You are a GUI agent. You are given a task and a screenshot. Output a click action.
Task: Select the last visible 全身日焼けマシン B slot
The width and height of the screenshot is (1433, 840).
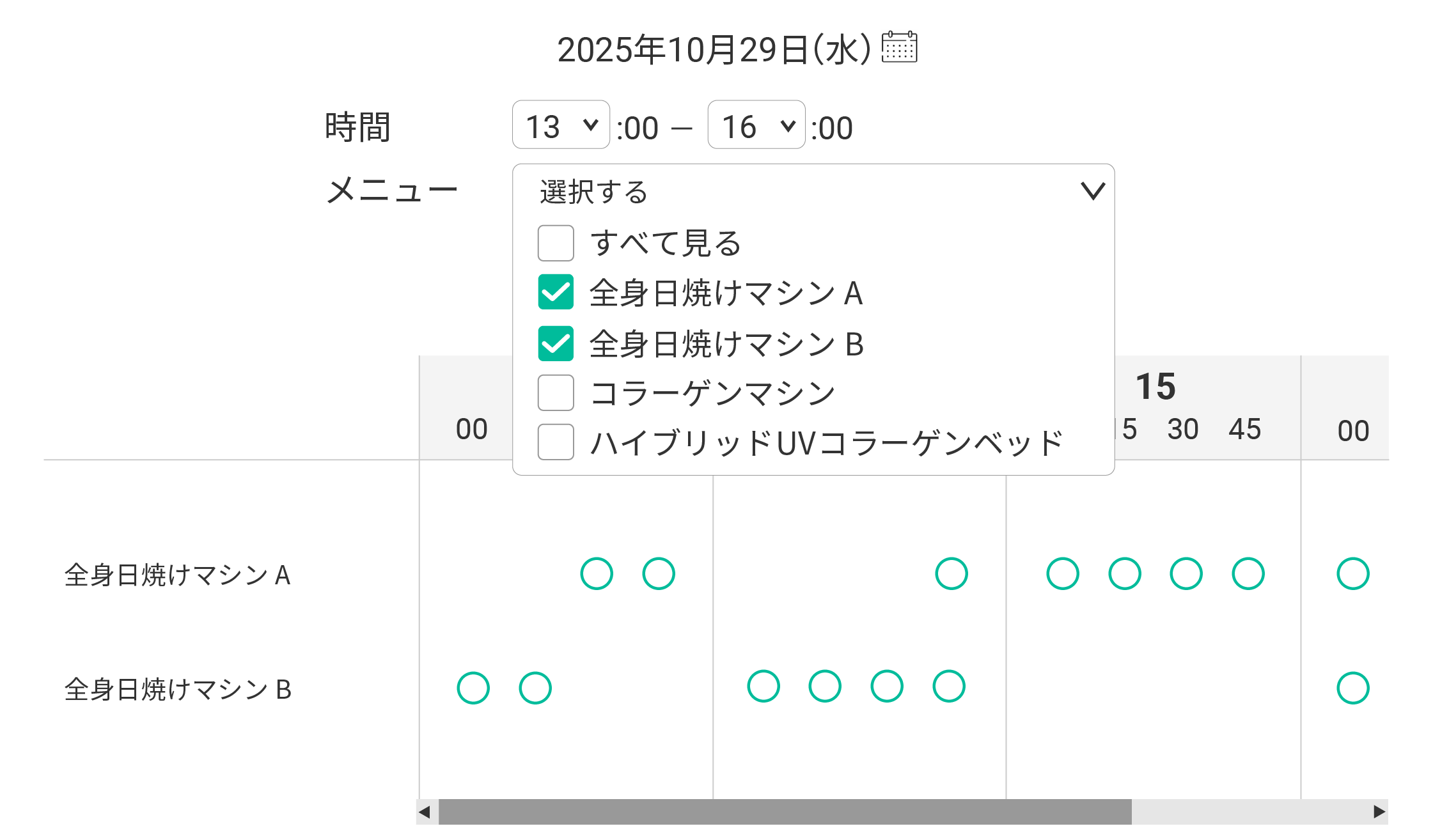[x=1352, y=688]
